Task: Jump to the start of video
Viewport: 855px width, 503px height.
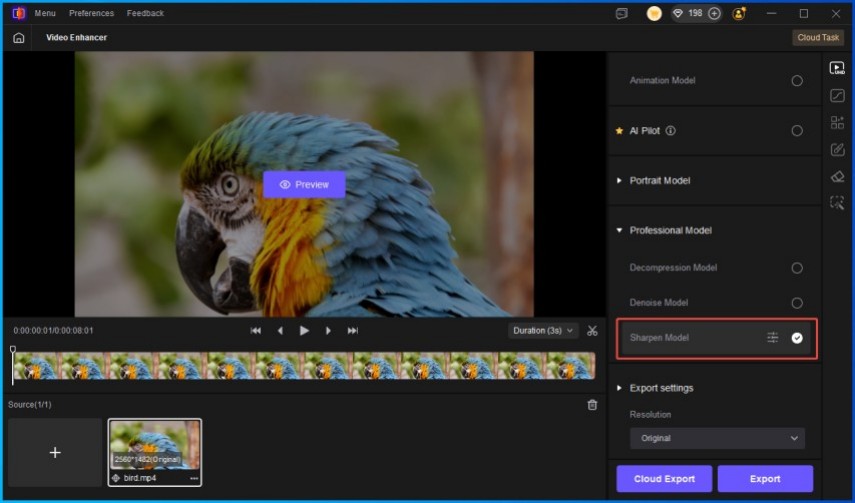Action: point(255,331)
